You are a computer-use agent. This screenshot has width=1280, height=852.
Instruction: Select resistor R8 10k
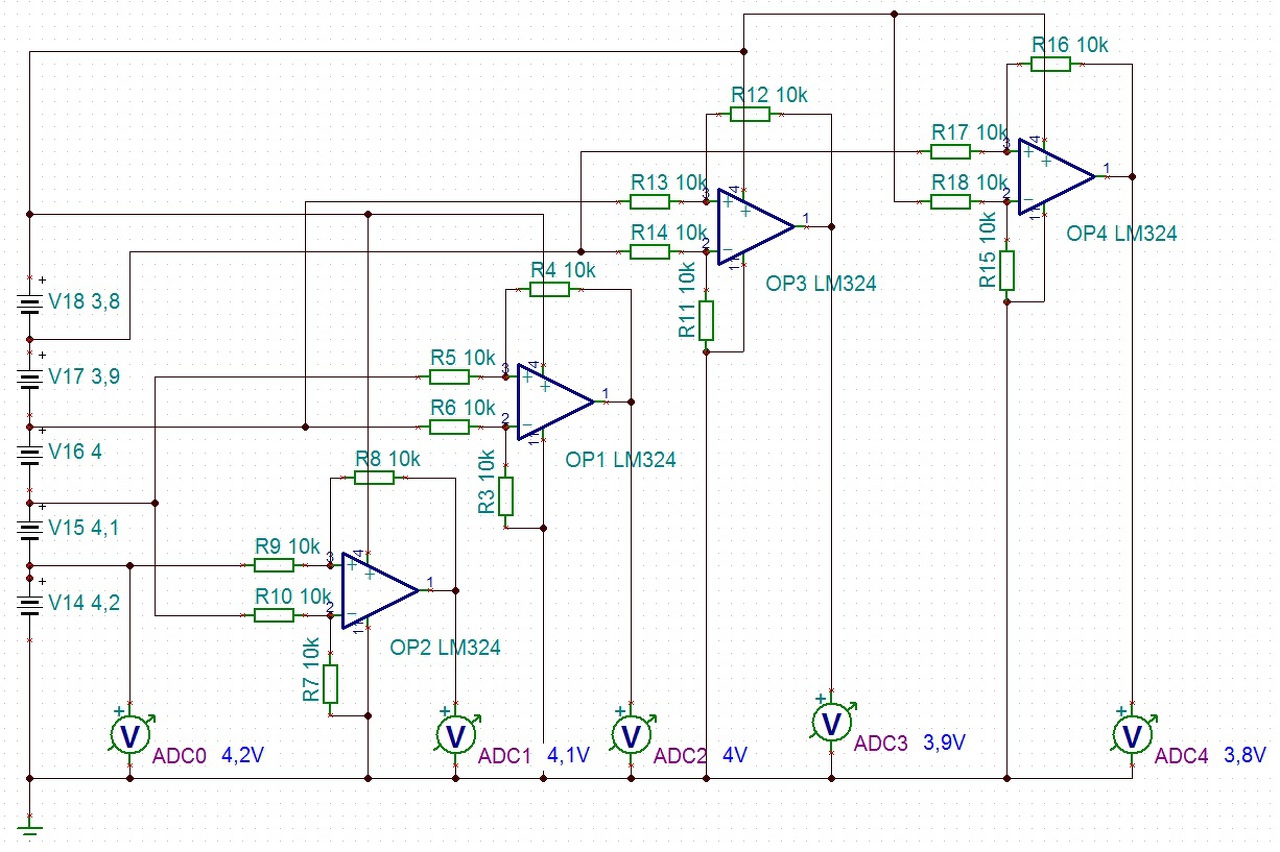point(374,478)
